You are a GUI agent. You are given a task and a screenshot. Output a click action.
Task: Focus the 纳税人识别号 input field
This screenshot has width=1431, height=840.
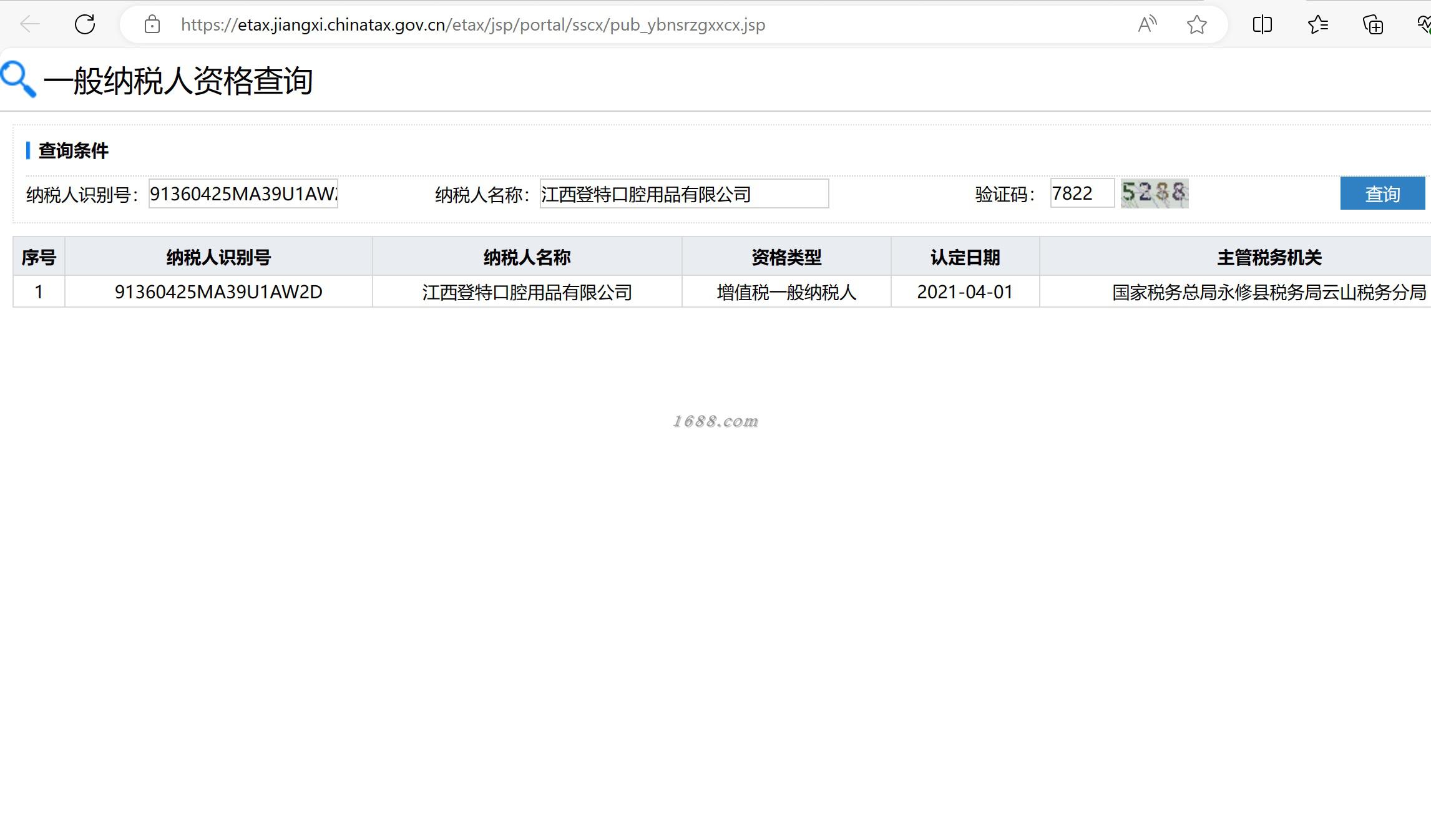point(243,193)
